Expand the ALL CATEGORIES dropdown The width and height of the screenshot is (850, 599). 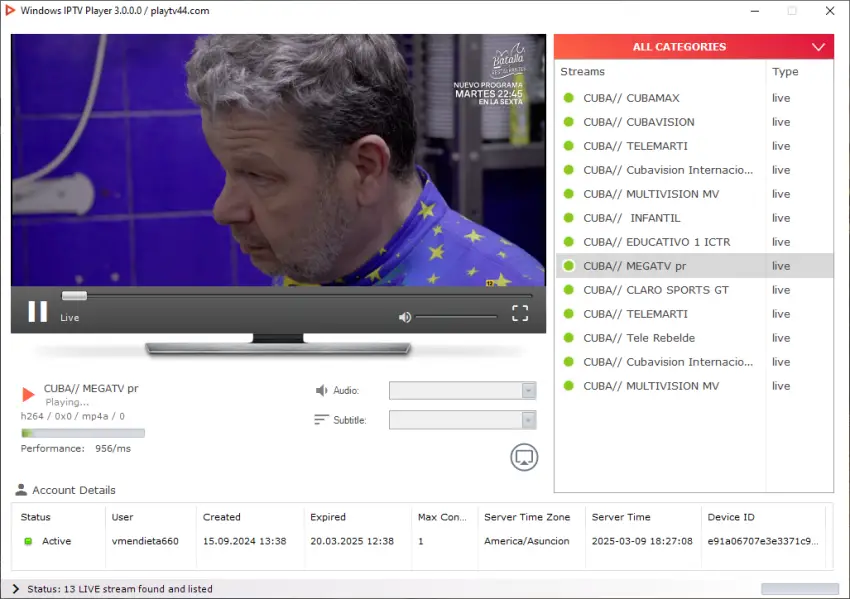(x=694, y=47)
